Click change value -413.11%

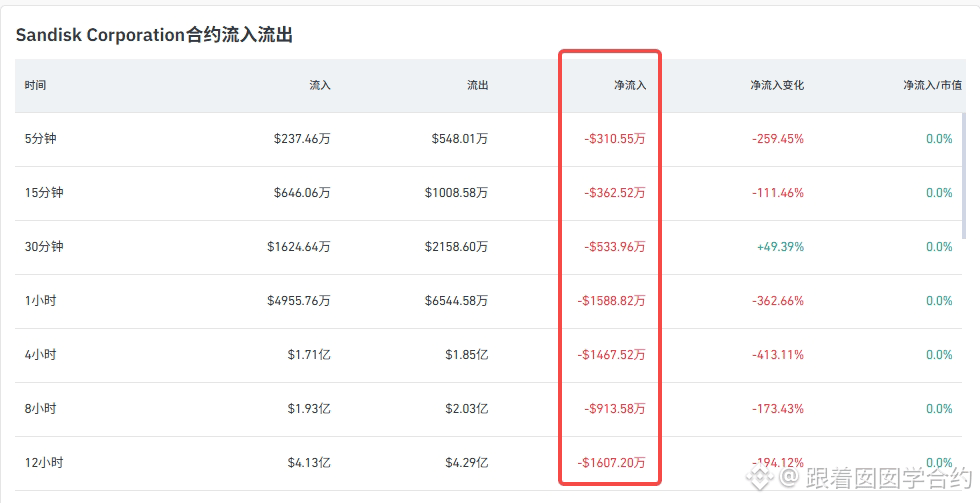(778, 355)
